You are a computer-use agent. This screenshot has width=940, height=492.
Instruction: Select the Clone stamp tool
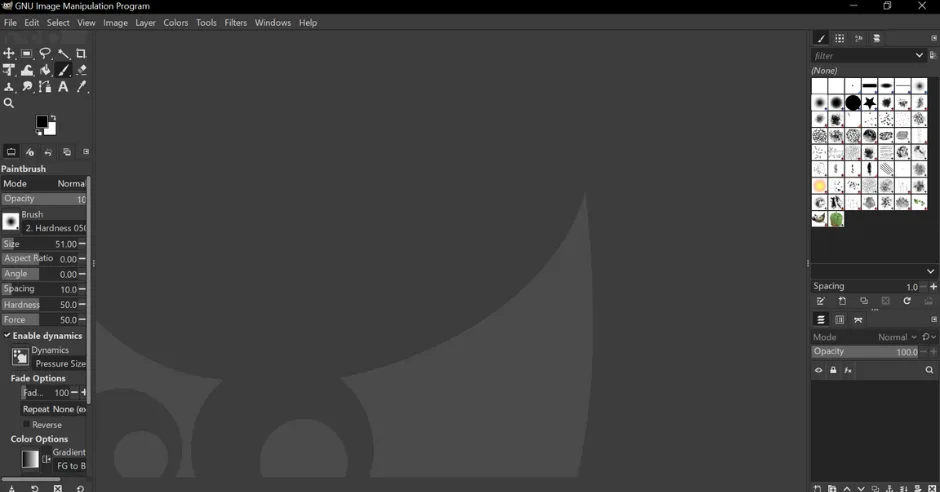pos(8,87)
